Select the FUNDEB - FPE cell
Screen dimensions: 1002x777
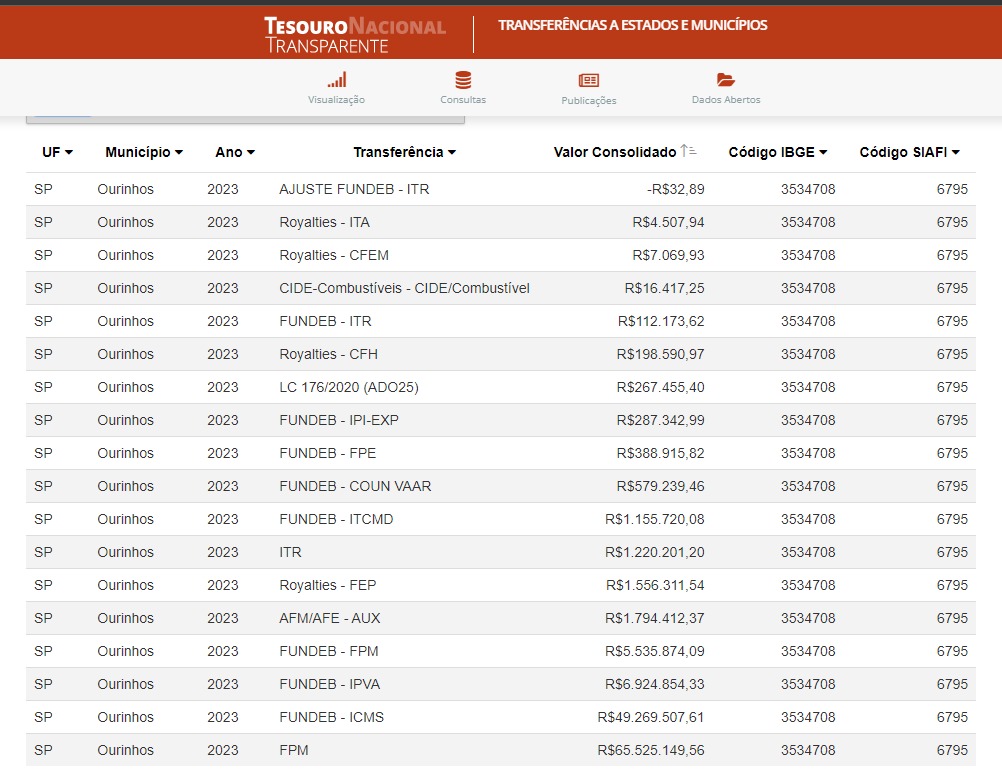328,453
